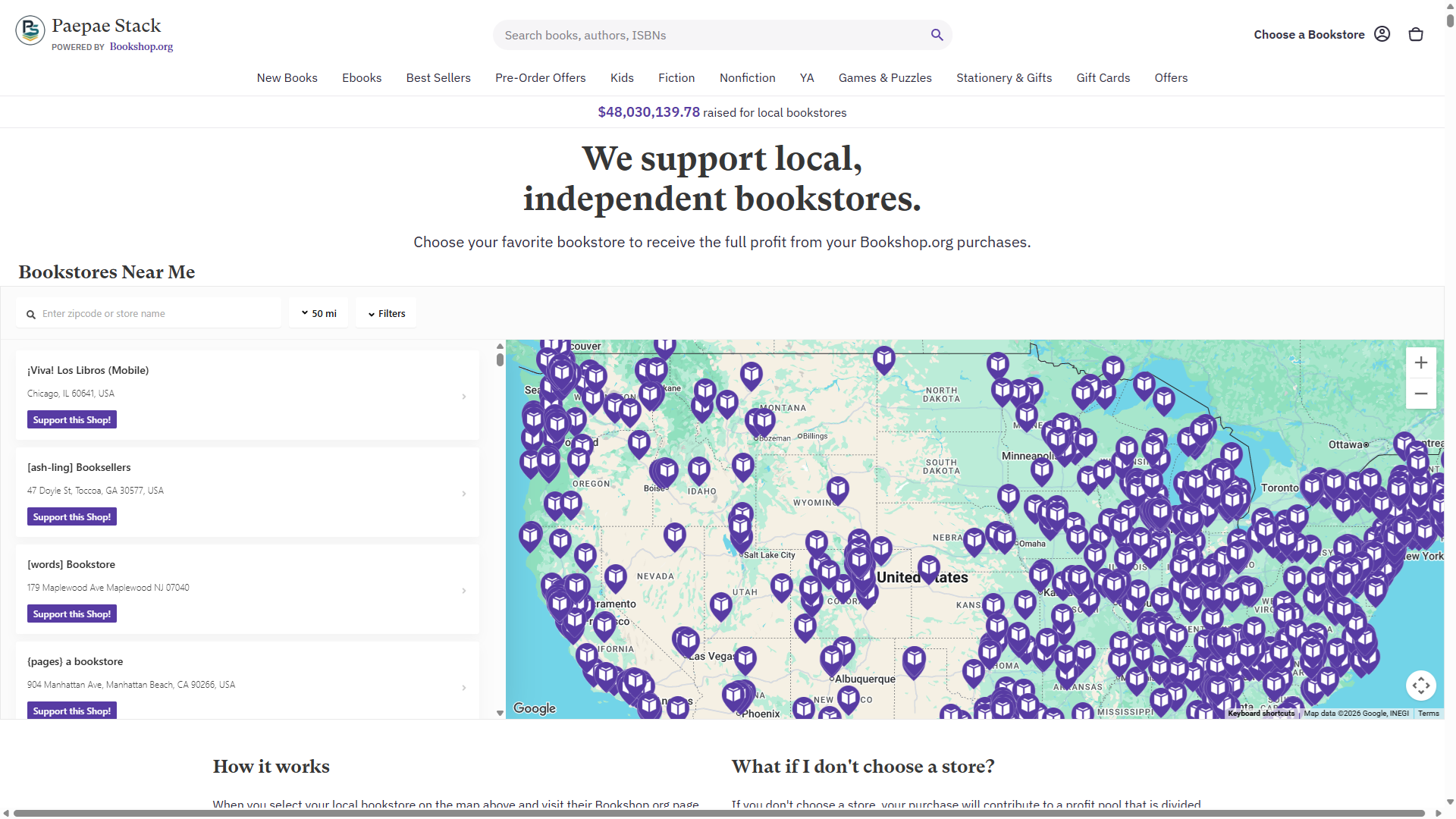Open the New Books menu

click(x=287, y=78)
